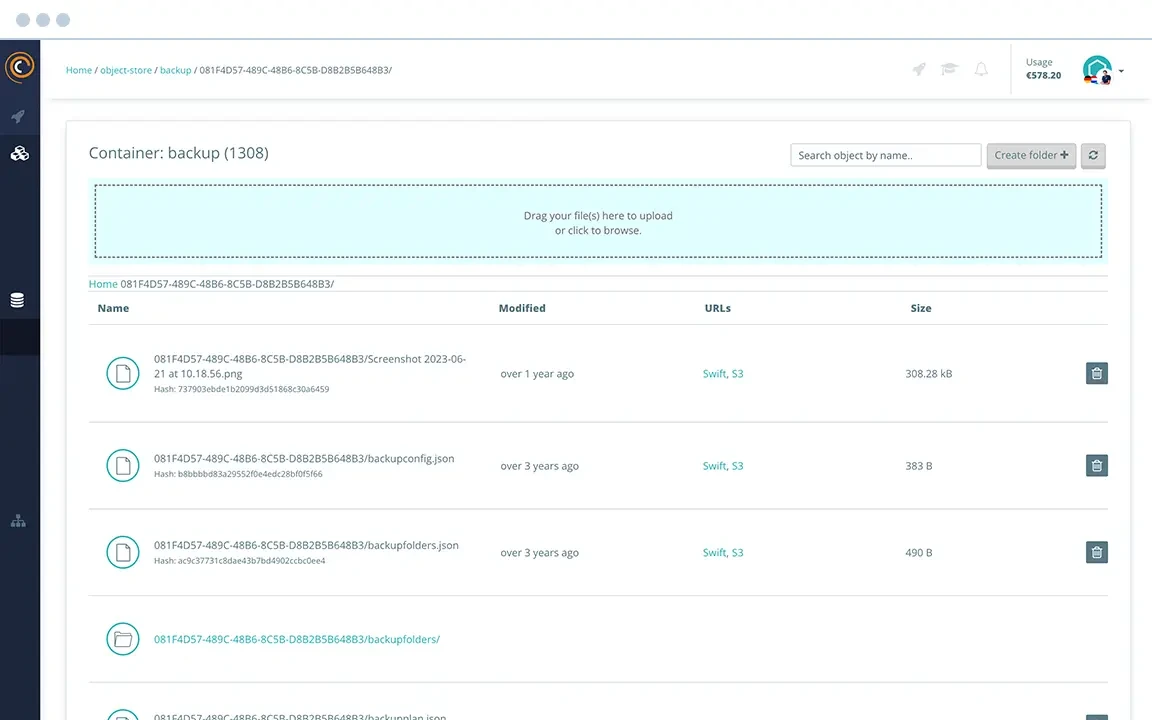The height and width of the screenshot is (720, 1152).
Task: Click the Container: backup (1308) heading
Action: tap(179, 153)
